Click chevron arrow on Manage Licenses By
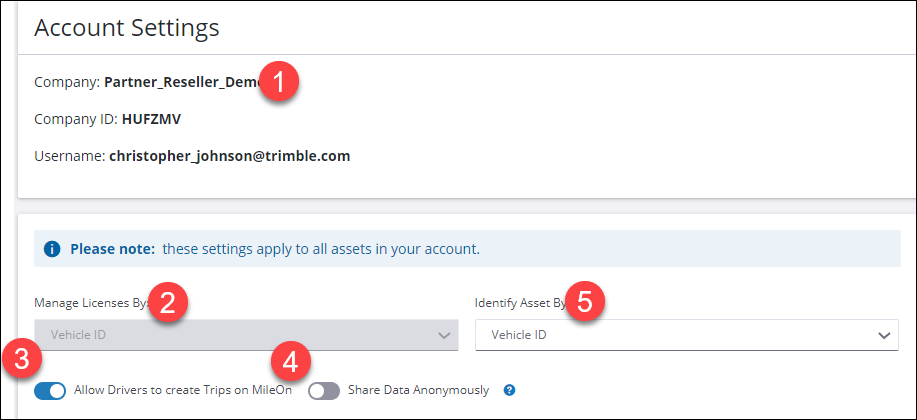Viewport: 917px width, 420px height. point(445,335)
